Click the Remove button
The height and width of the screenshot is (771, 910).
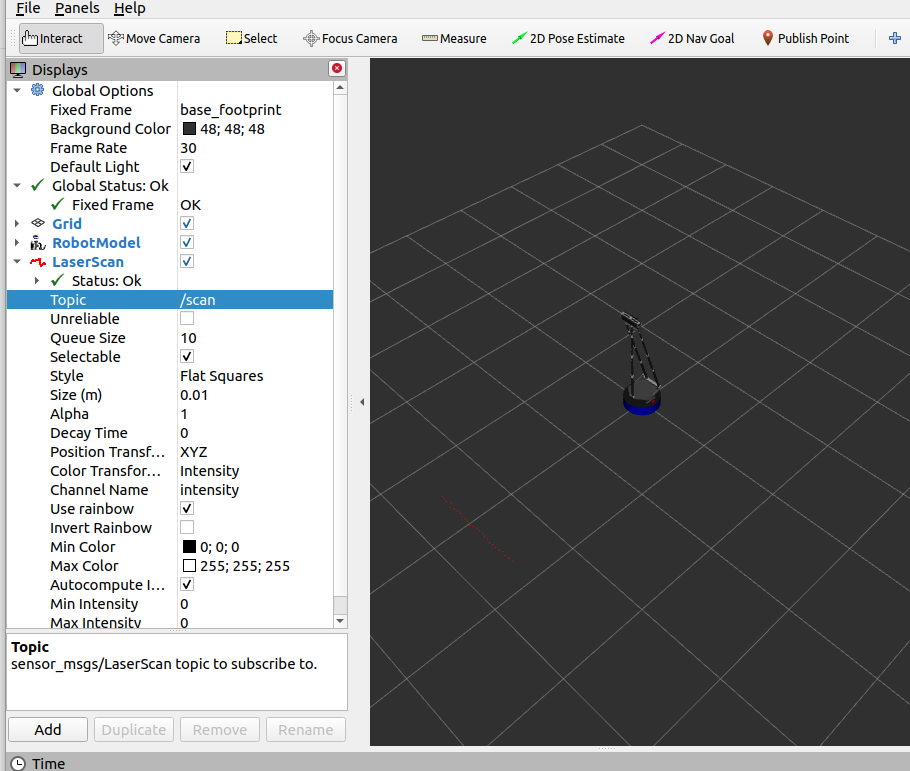[219, 730]
